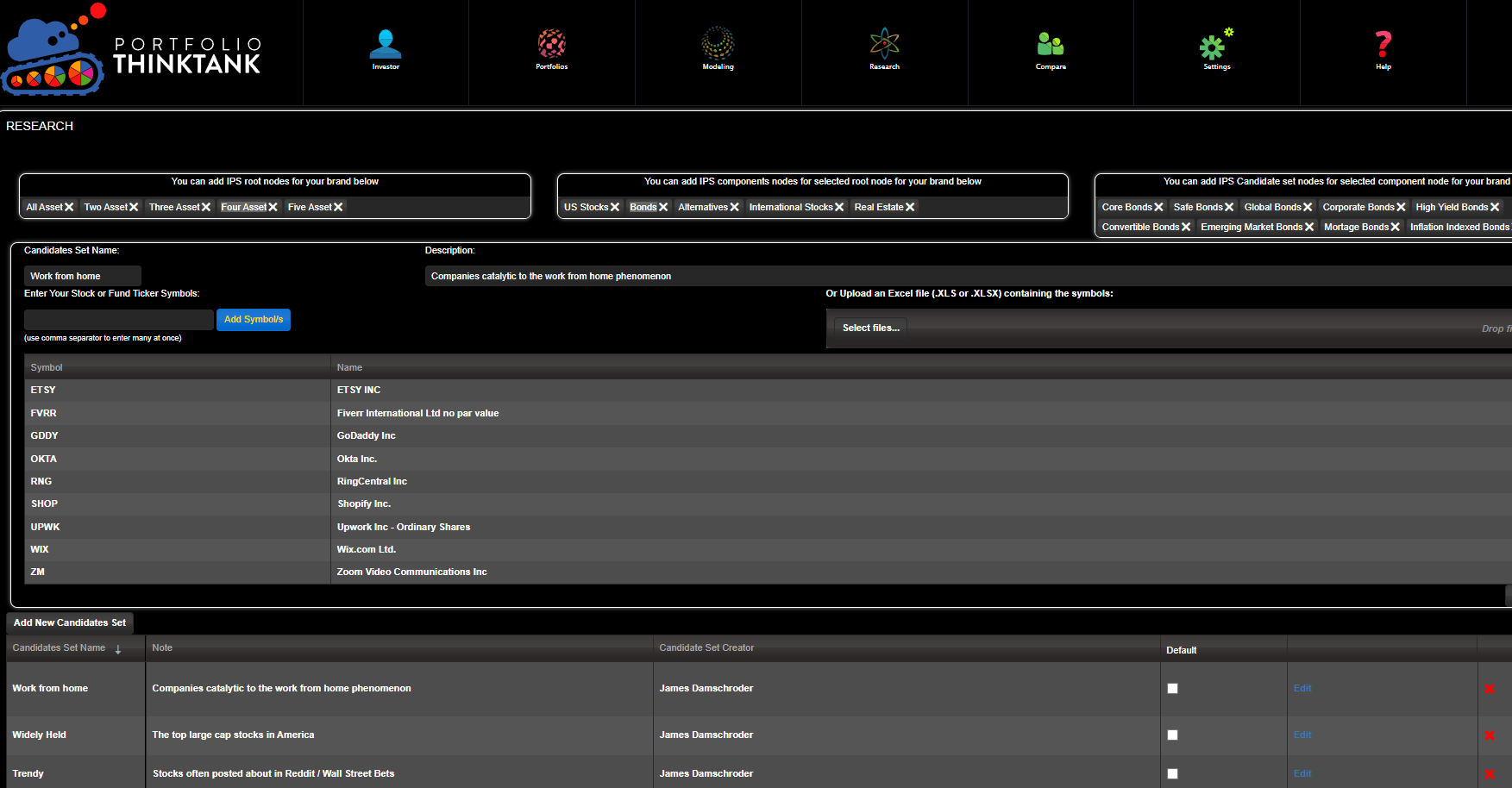The width and height of the screenshot is (1512, 788).
Task: Click the Add Symbol/s button
Action: (254, 320)
